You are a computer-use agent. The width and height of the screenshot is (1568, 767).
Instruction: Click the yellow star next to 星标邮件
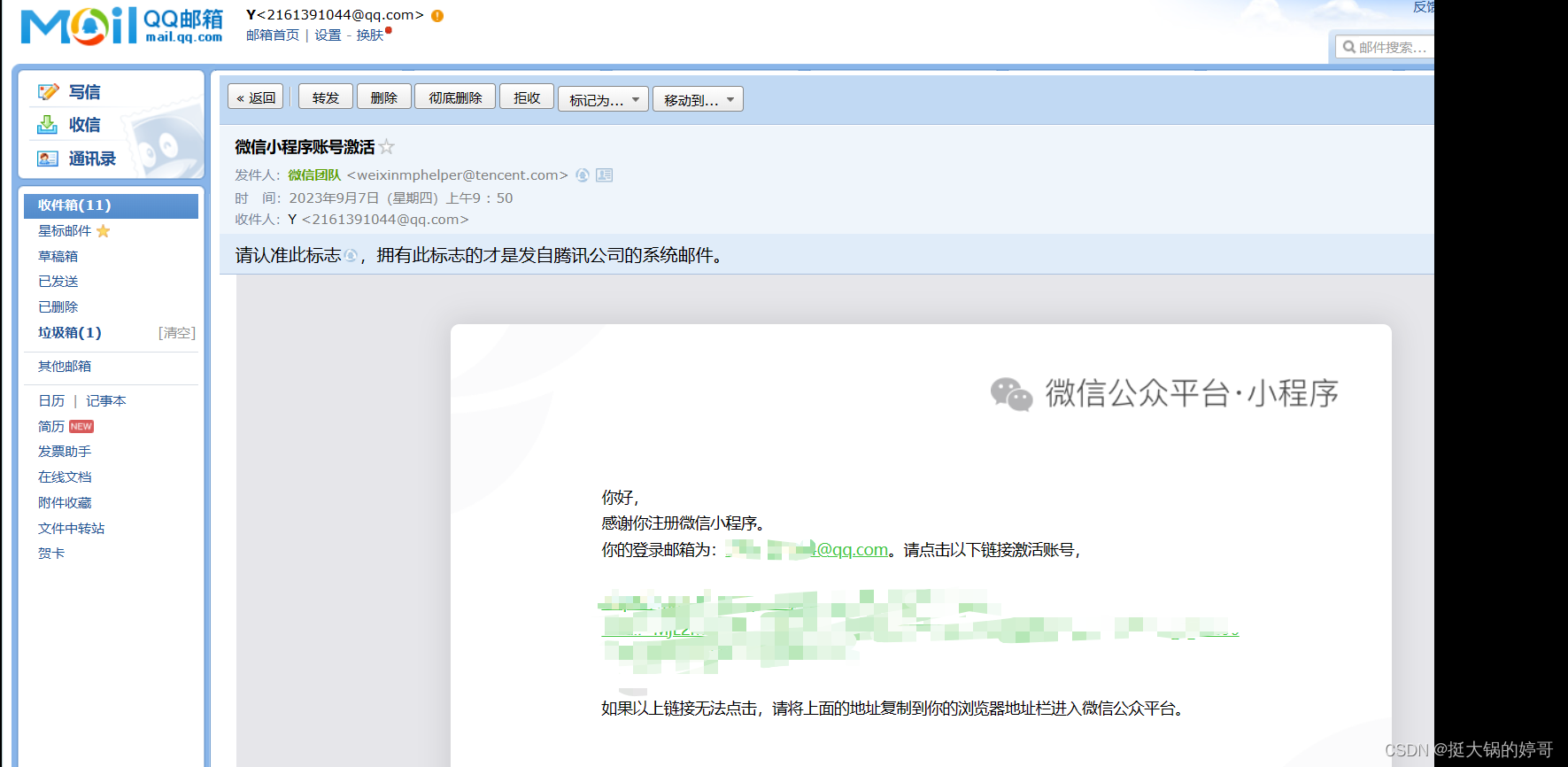click(104, 231)
